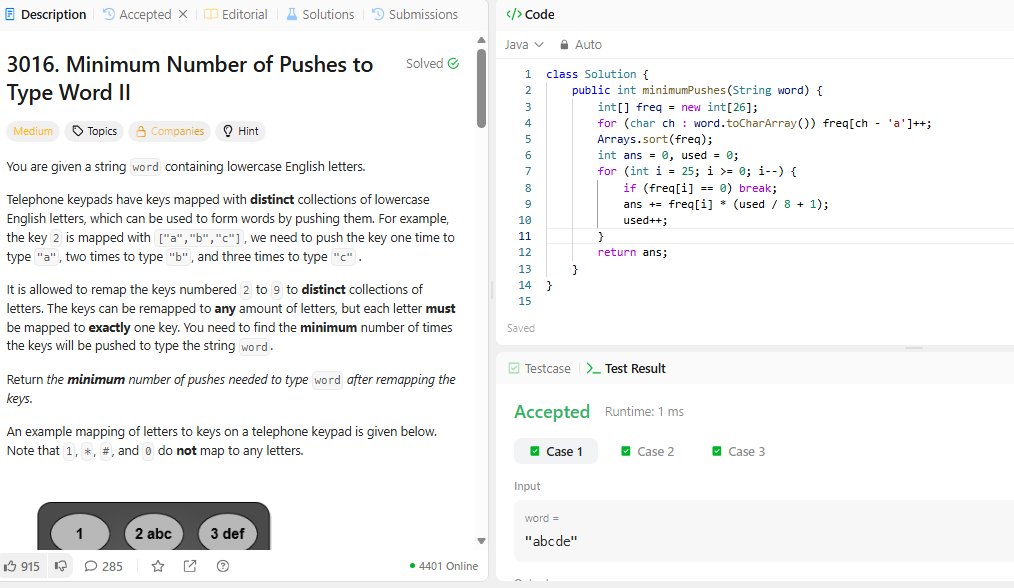Jump to Topics section

94,131
